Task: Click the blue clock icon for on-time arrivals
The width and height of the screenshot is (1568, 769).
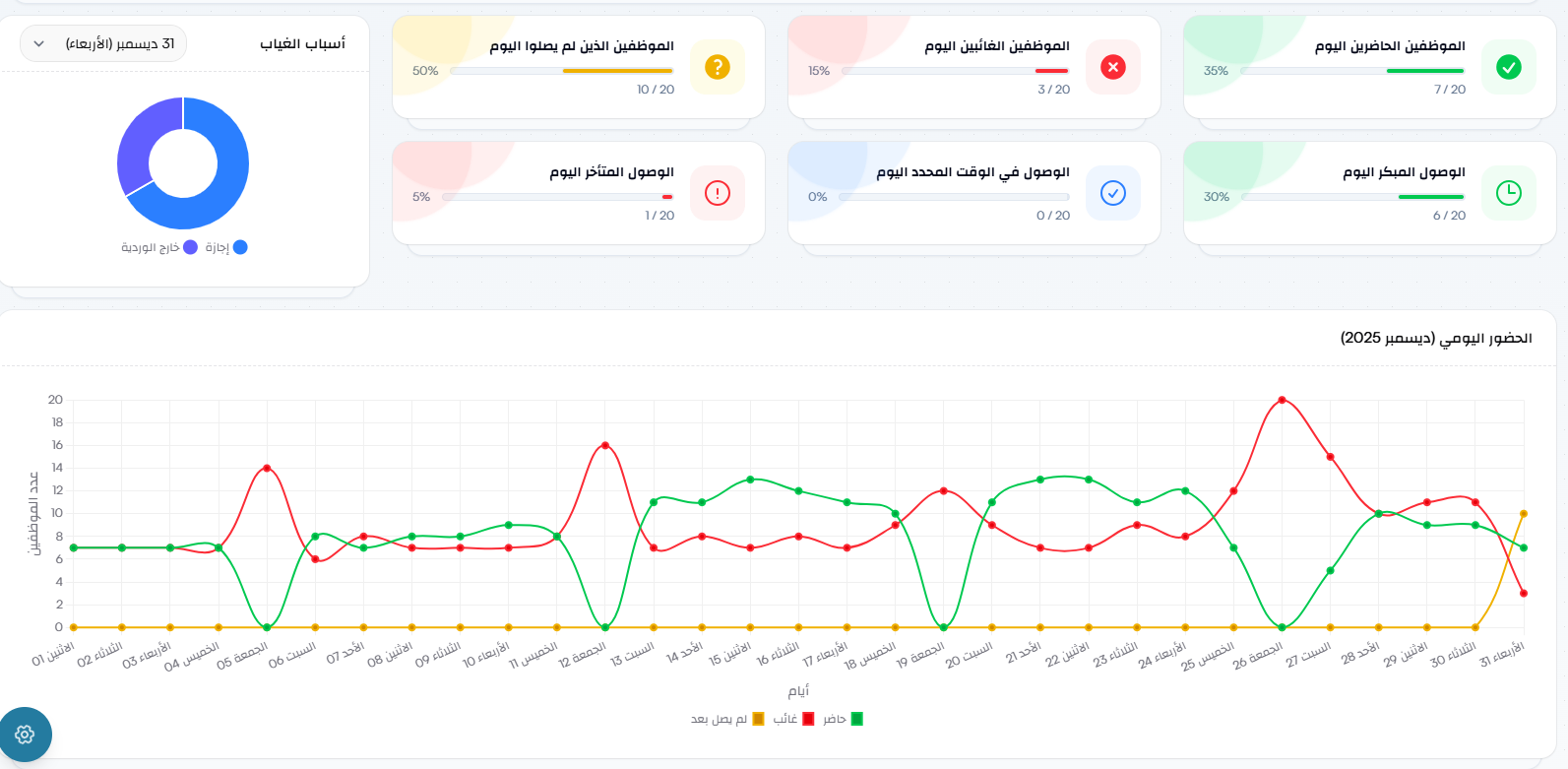Action: 1113,193
